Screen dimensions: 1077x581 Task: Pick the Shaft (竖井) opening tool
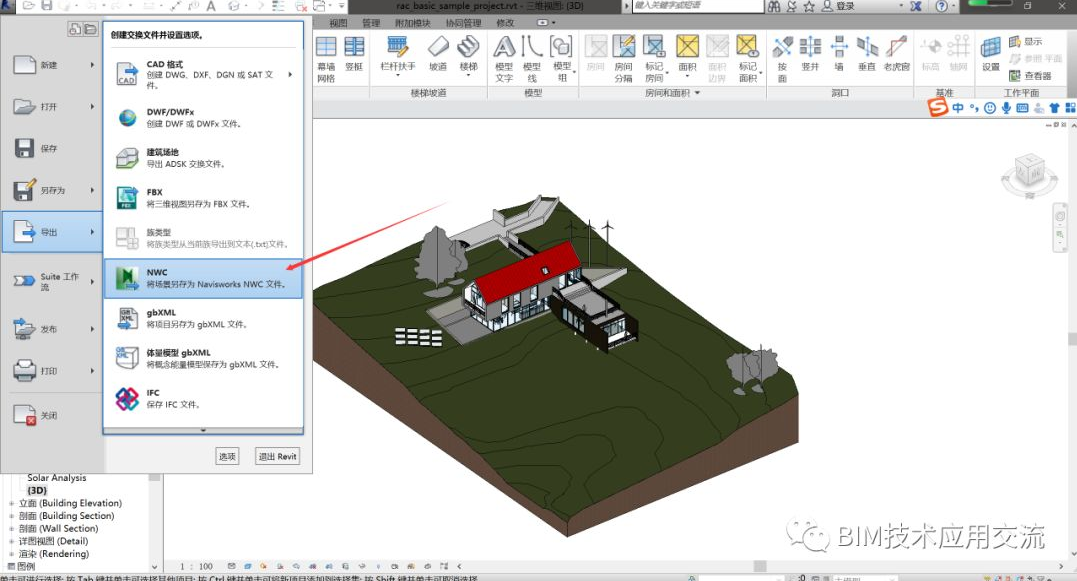810,55
